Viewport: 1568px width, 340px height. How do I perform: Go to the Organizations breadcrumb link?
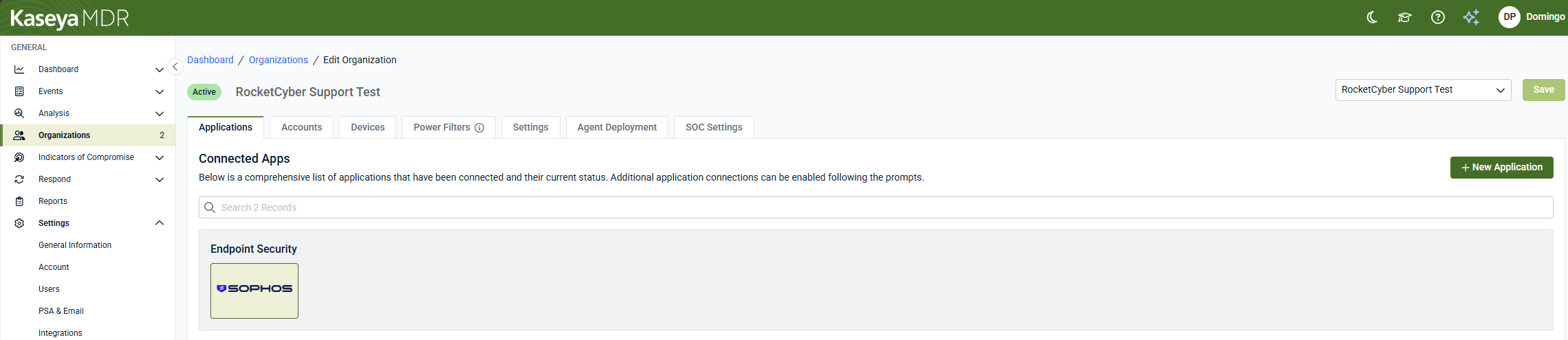click(x=279, y=60)
